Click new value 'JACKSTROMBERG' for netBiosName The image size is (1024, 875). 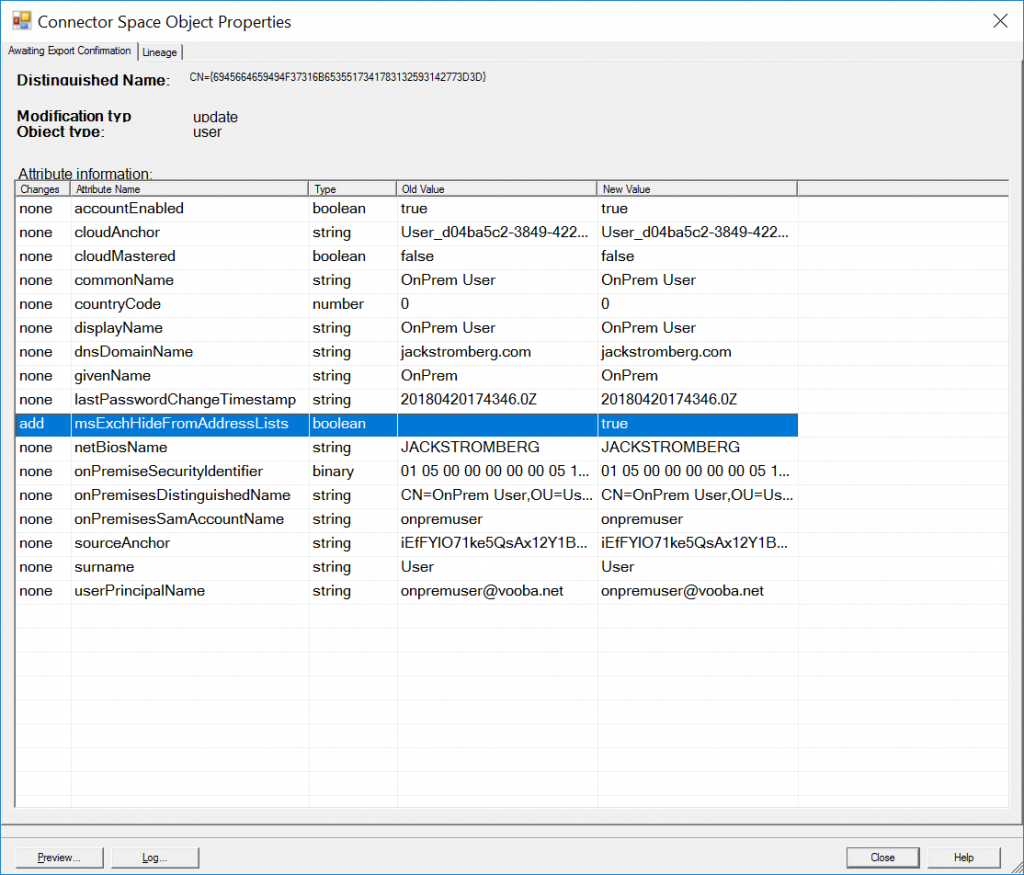coord(671,447)
